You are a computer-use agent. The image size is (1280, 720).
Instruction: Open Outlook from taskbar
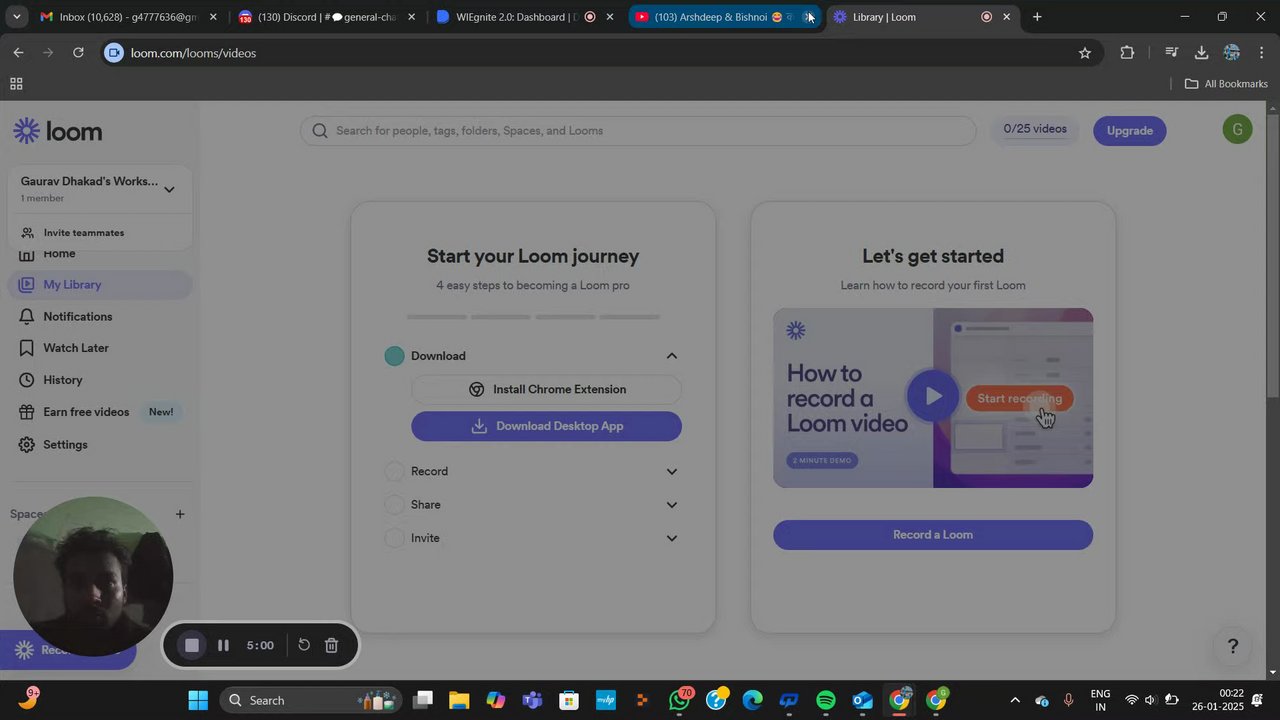pos(863,700)
